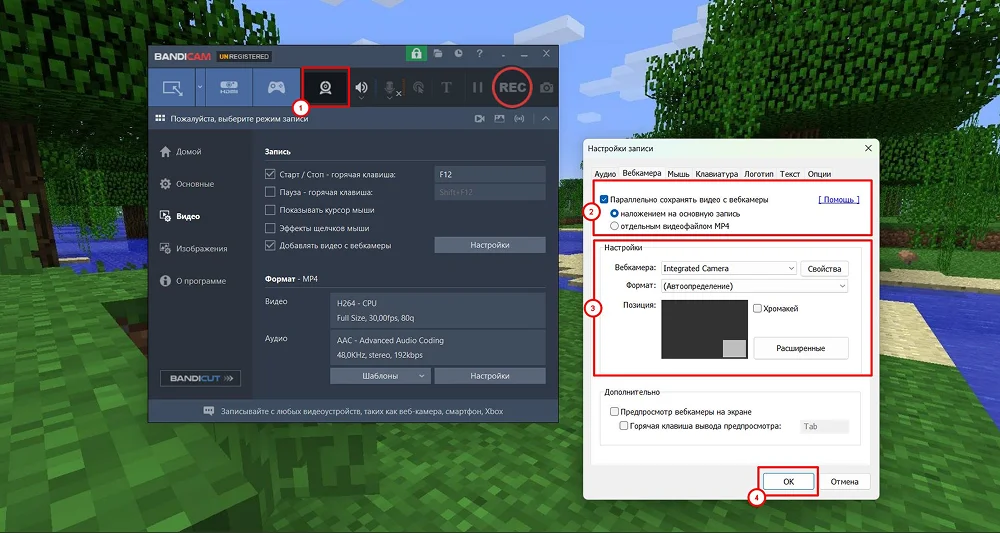Switch to the Текст tab

pos(790,173)
